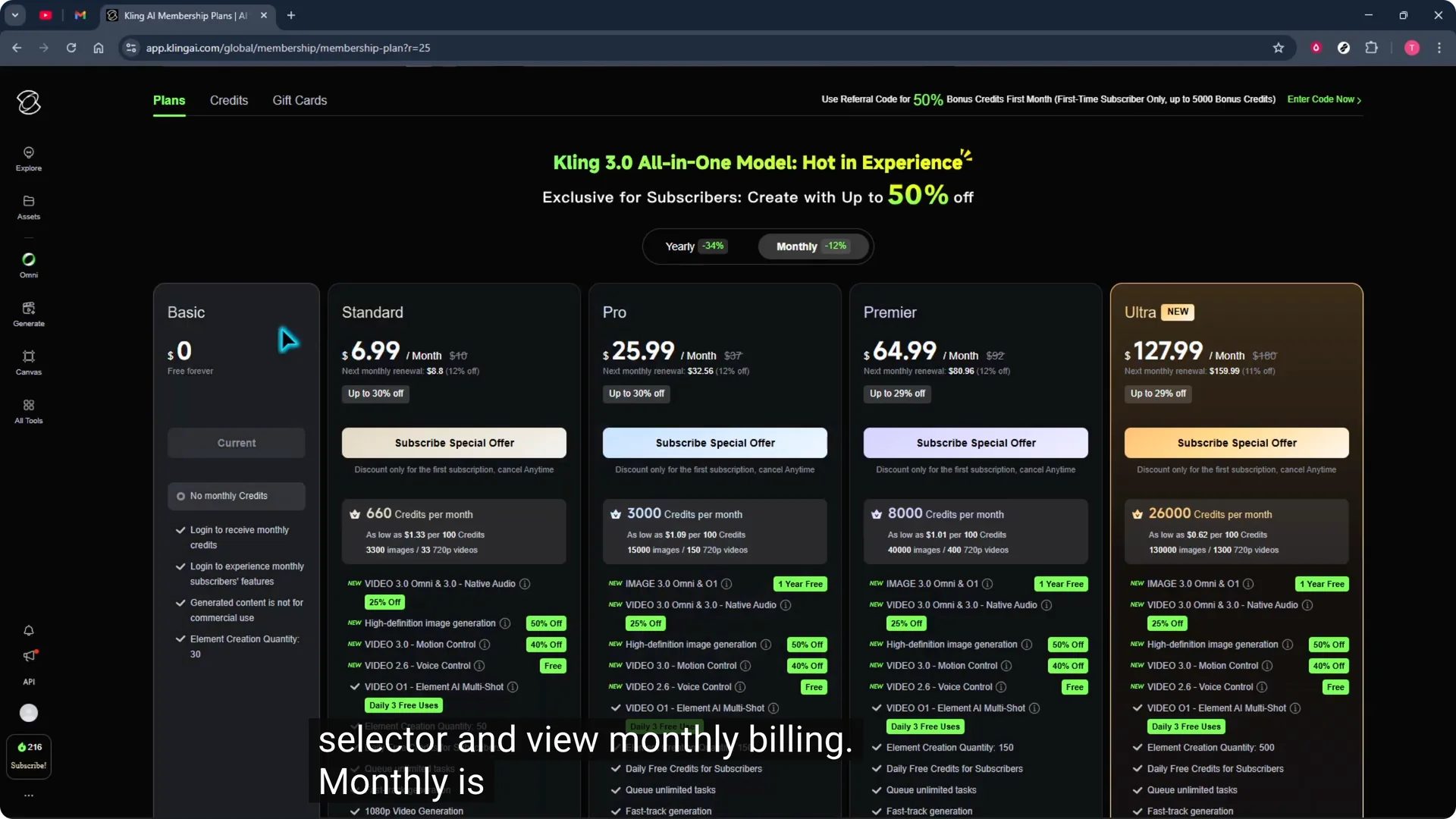Click info icon beside Ultra Voice Control
Image resolution: width=1456 pixels, height=819 pixels.
pos(1262,687)
